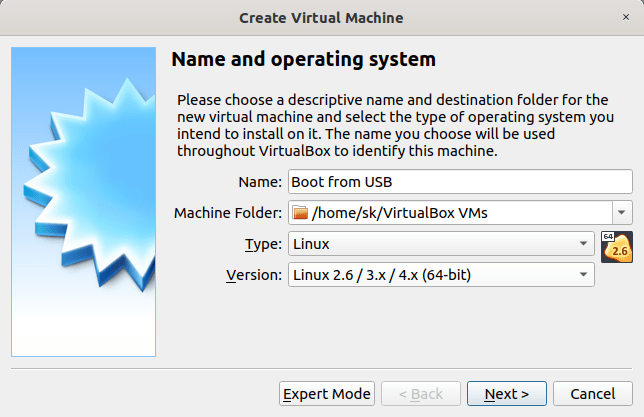Viewport: 644px width, 417px height.
Task: Click the descriptive instructions paragraph
Action: pyautogui.click(x=395, y=125)
